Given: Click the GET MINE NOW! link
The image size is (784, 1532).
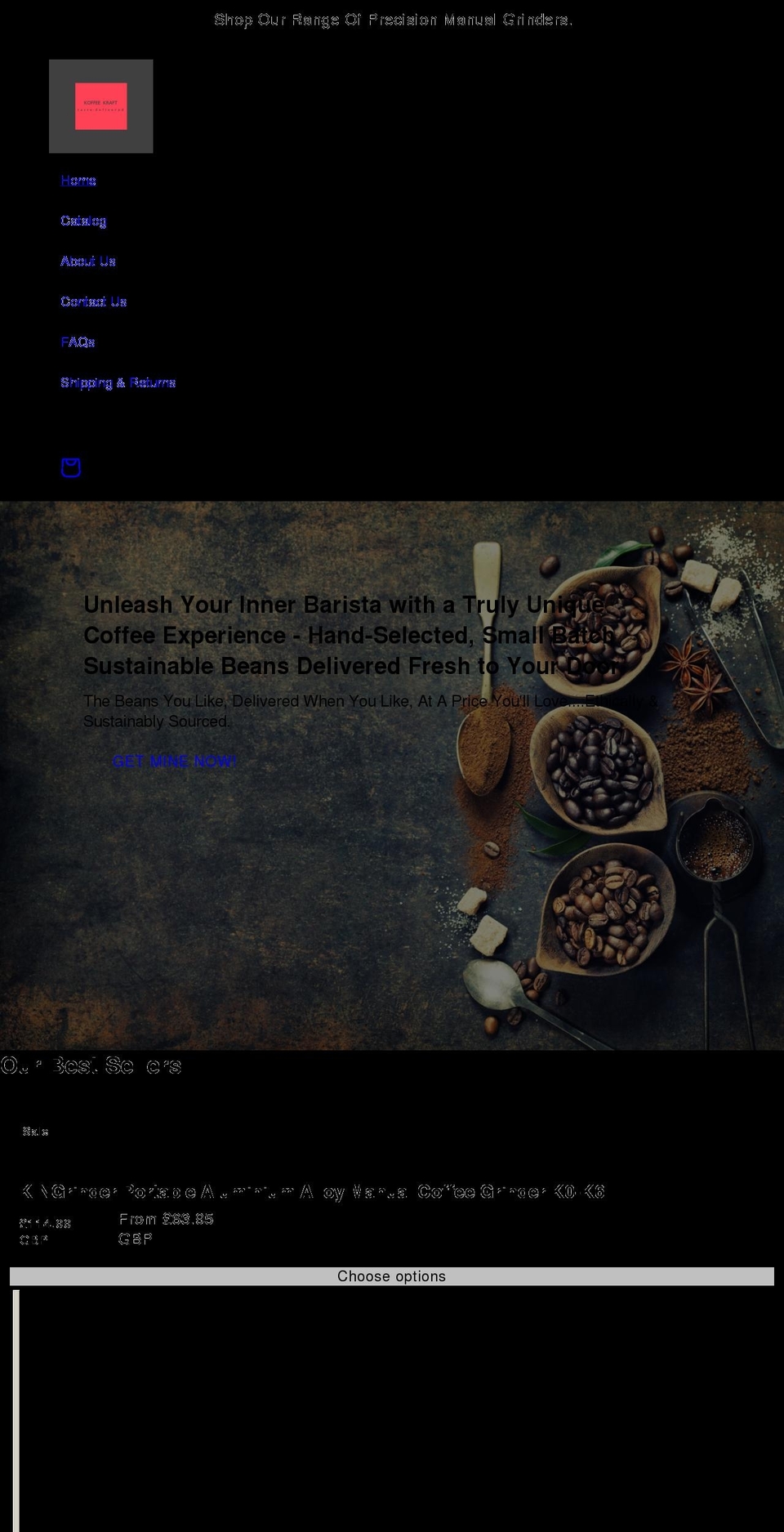Looking at the screenshot, I should 175,762.
